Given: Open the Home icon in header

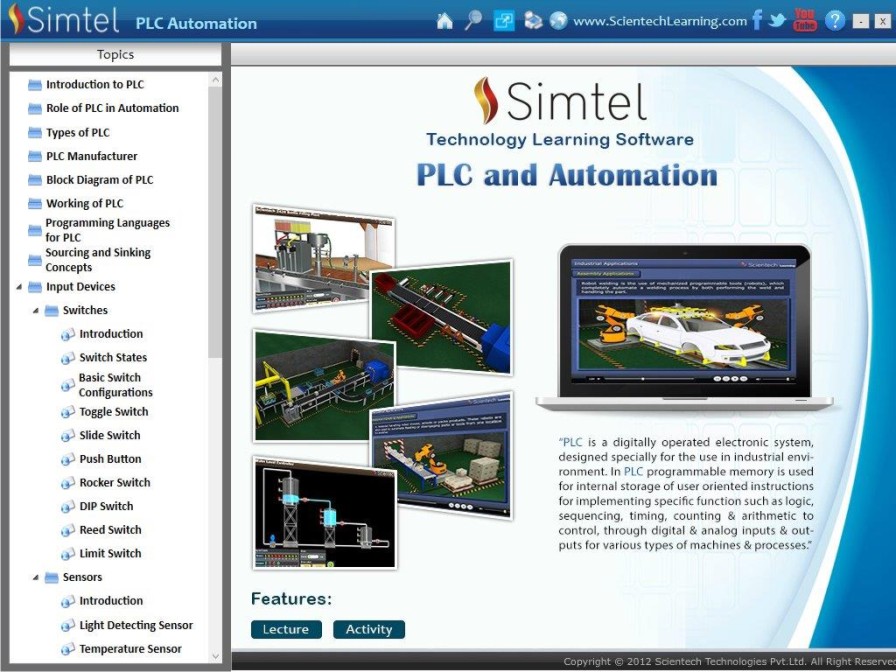Looking at the screenshot, I should pyautogui.click(x=445, y=21).
